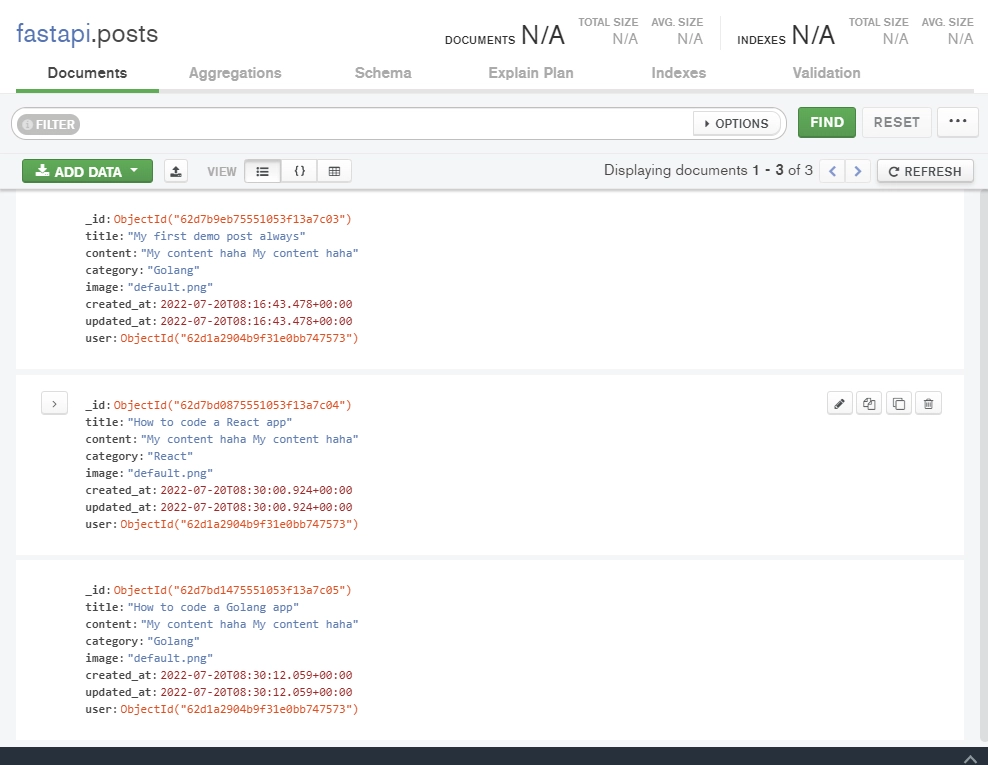This screenshot has width=988, height=765.
Task: Run the FIND query
Action: (826, 122)
